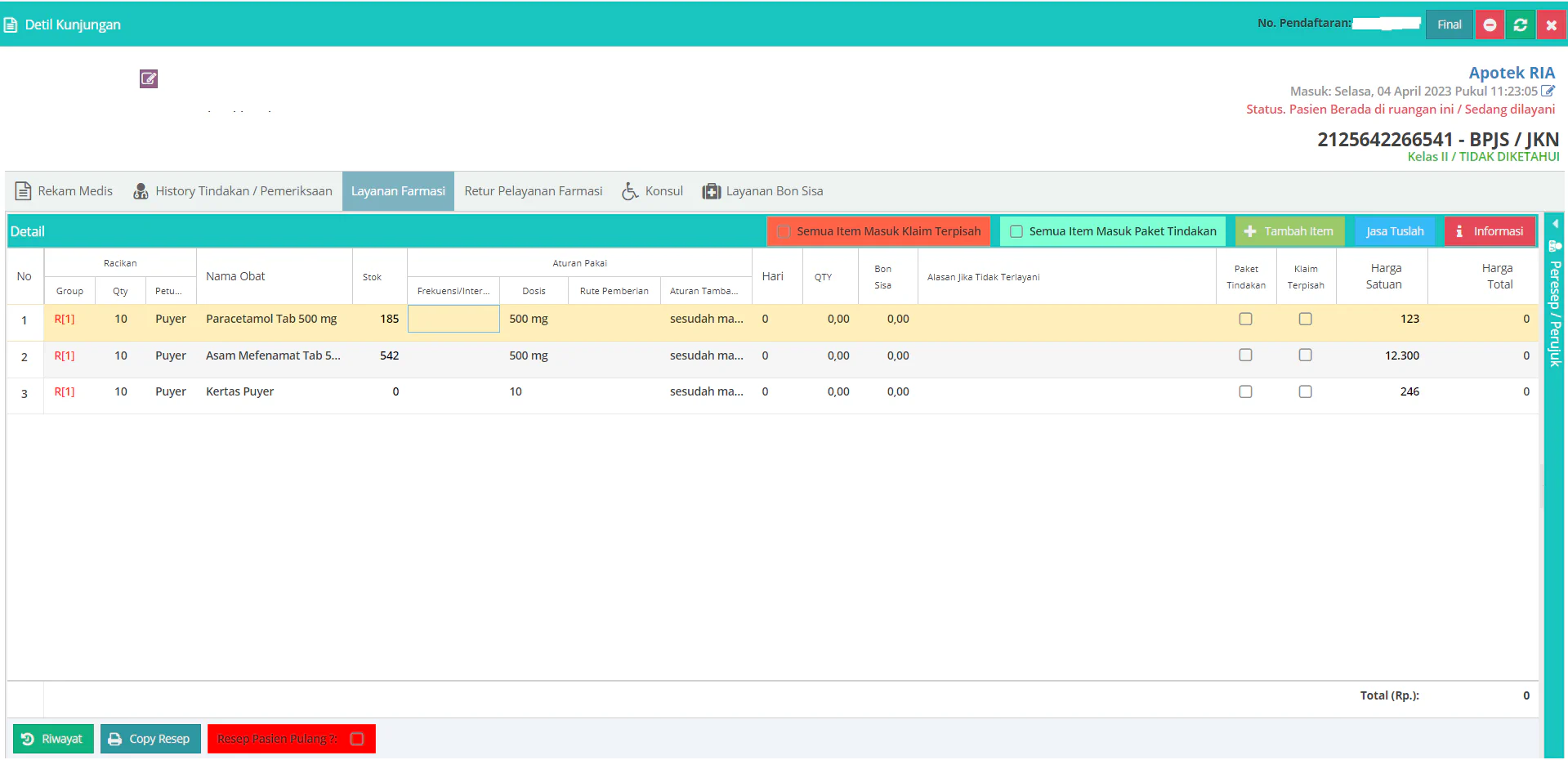The image size is (1568, 760).
Task: Click the R[1] group in row 1
Action: [x=65, y=319]
